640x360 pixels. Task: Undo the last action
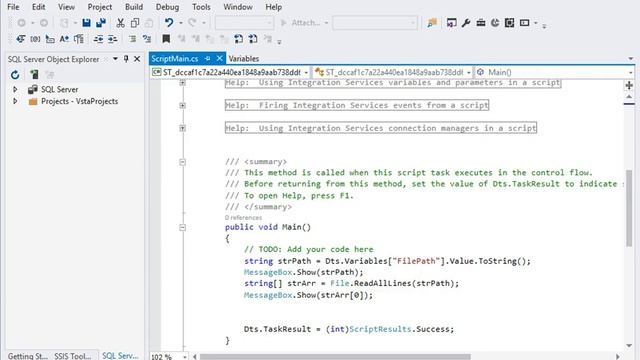169,23
